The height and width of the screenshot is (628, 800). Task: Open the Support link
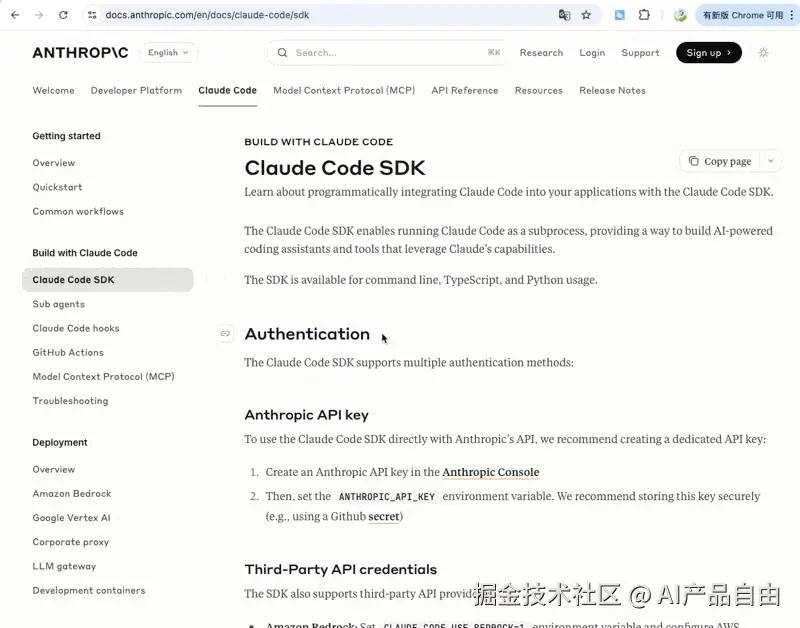click(x=640, y=53)
